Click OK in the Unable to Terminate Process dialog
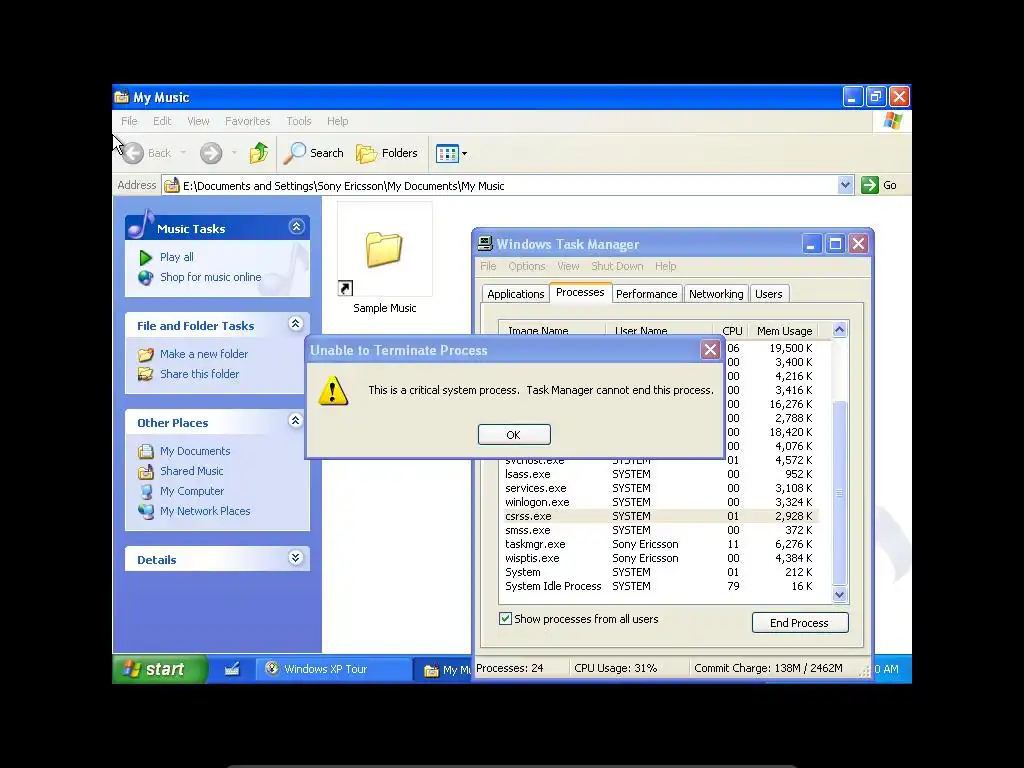1024x768 pixels. (x=514, y=434)
